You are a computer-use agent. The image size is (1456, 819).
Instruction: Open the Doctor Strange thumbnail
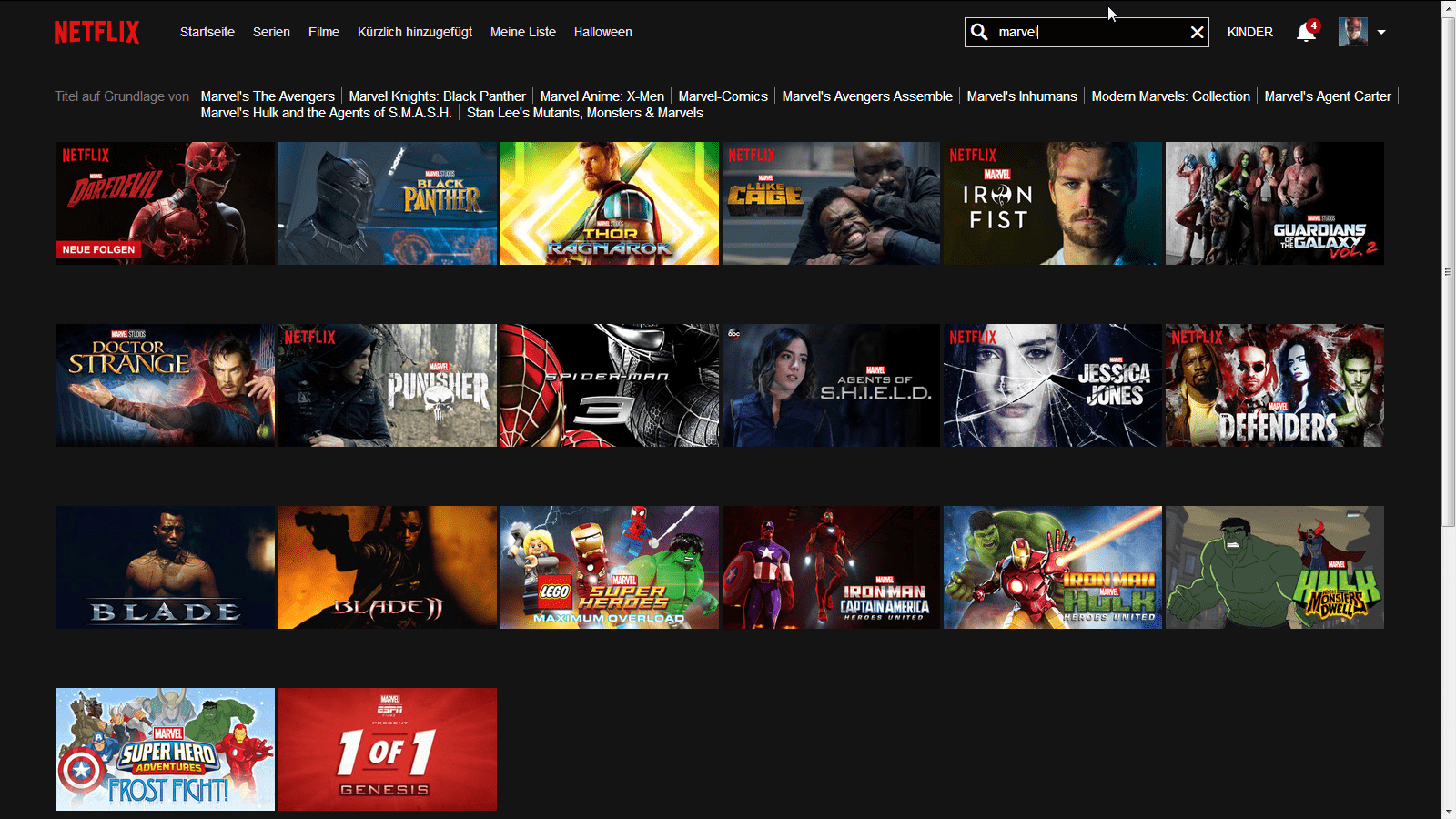coord(166,385)
